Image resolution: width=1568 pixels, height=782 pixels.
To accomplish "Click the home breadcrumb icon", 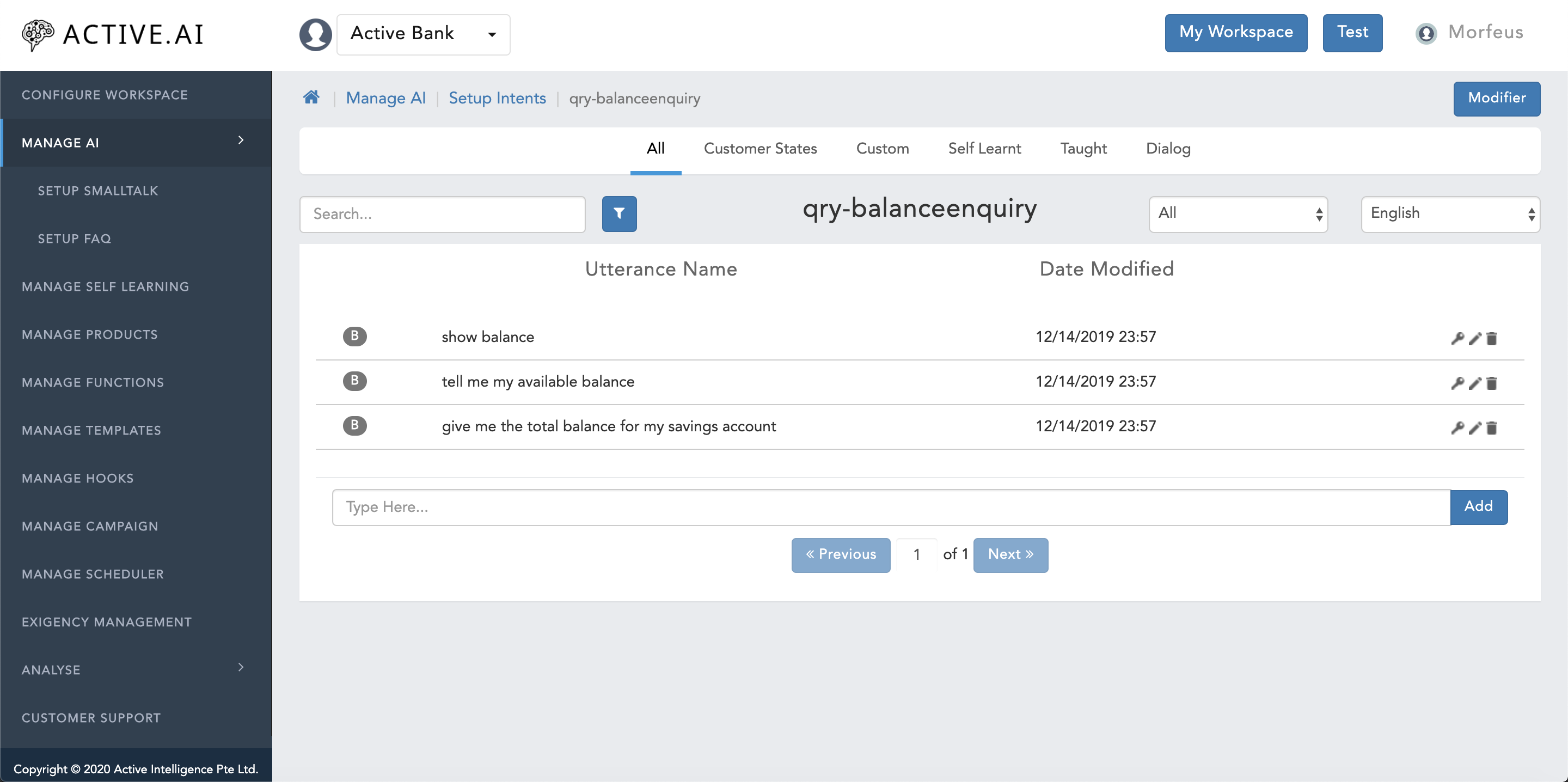I will [312, 97].
